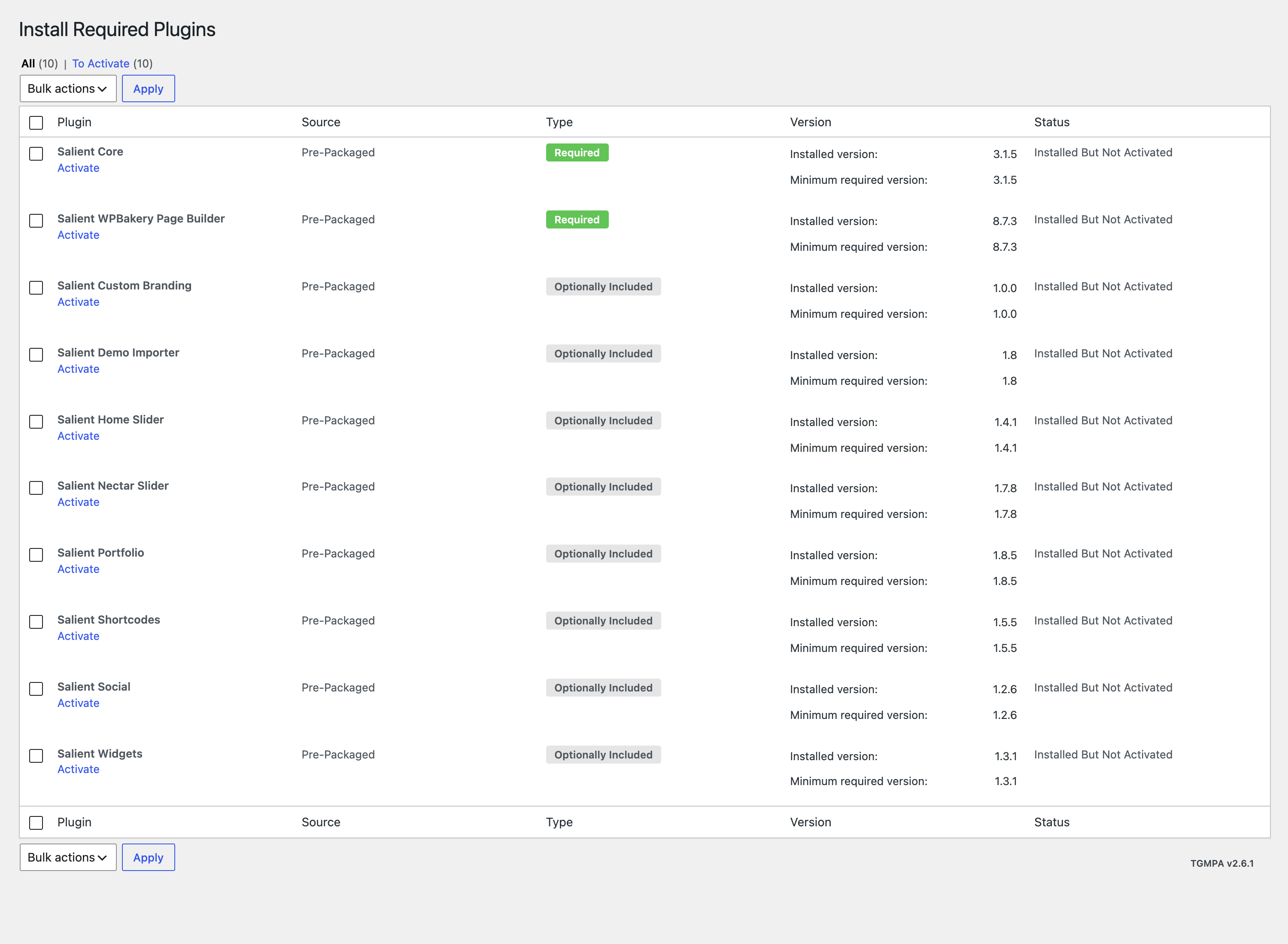Select the Salient Demo Importer checkbox

point(36,355)
